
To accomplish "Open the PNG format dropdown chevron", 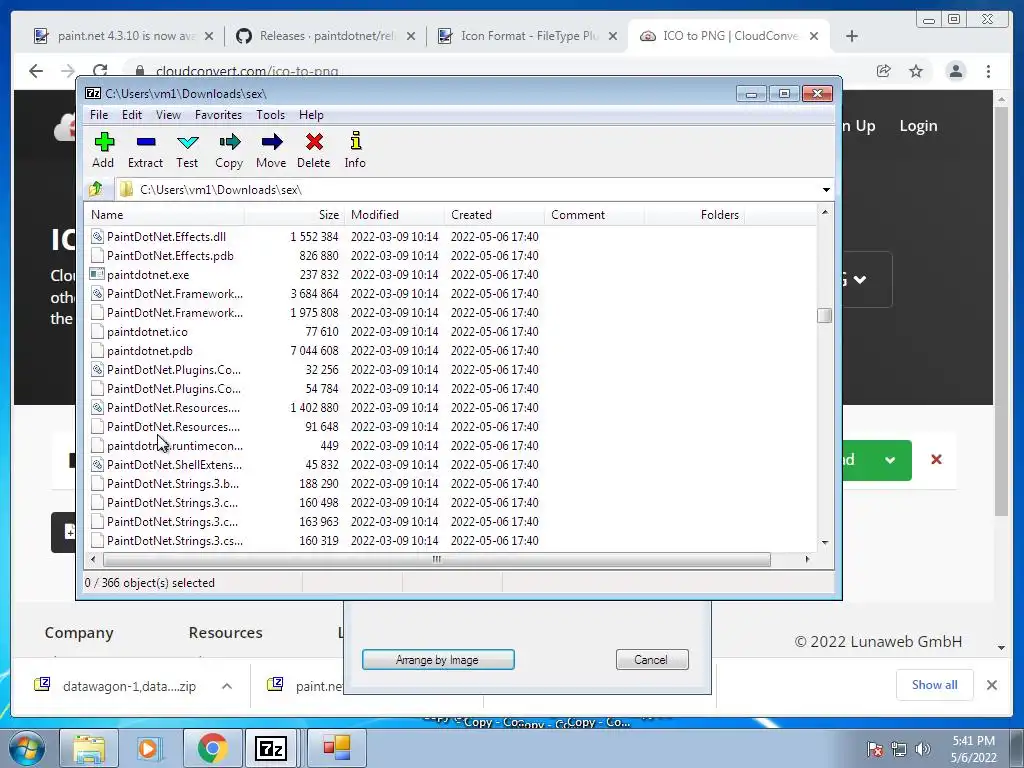I will (860, 280).
